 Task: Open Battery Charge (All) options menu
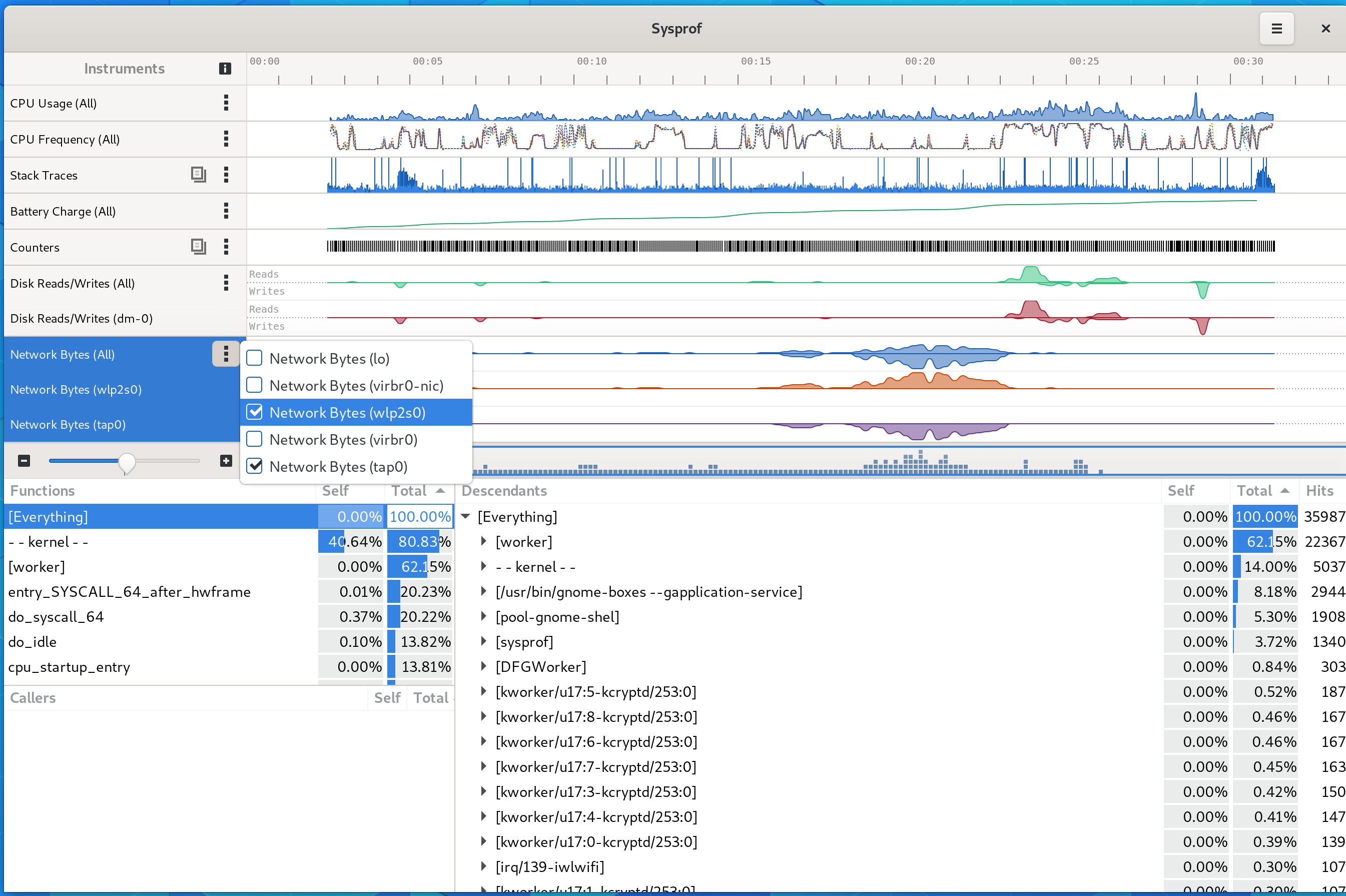click(226, 211)
